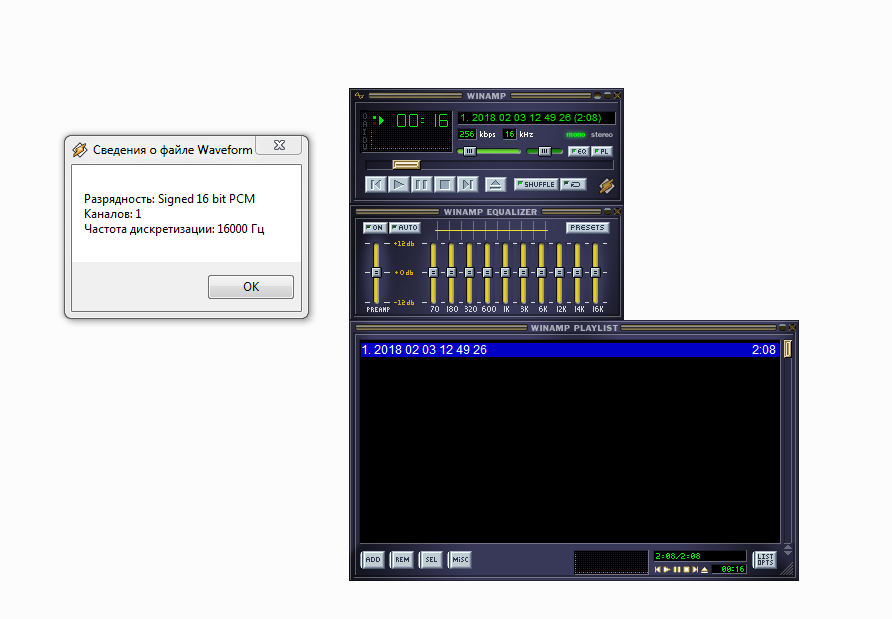Click the Winamp icon in dialog title
This screenshot has height=619, width=892.
(80, 150)
